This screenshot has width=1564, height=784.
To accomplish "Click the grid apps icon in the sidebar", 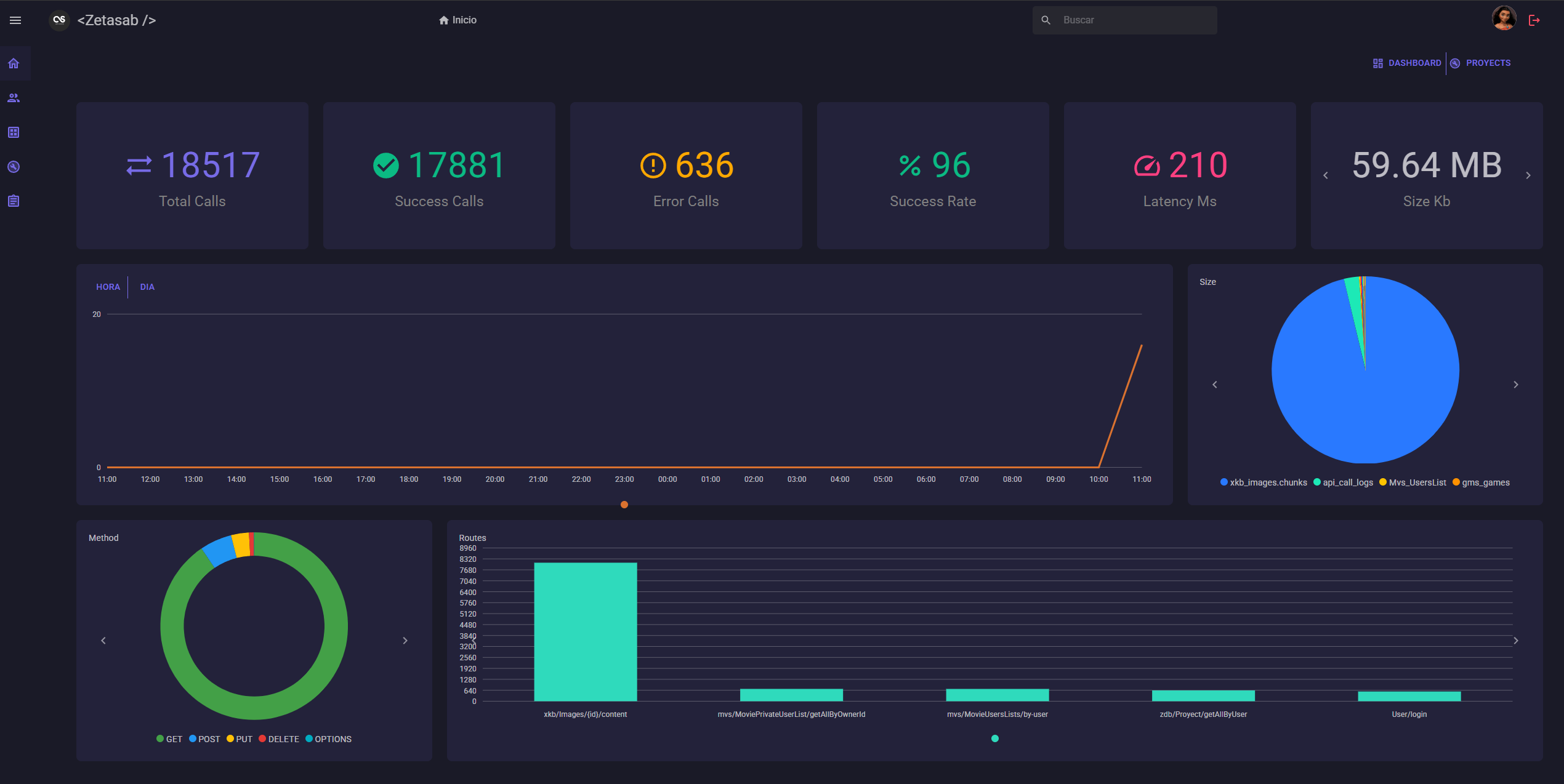I will coord(14,132).
